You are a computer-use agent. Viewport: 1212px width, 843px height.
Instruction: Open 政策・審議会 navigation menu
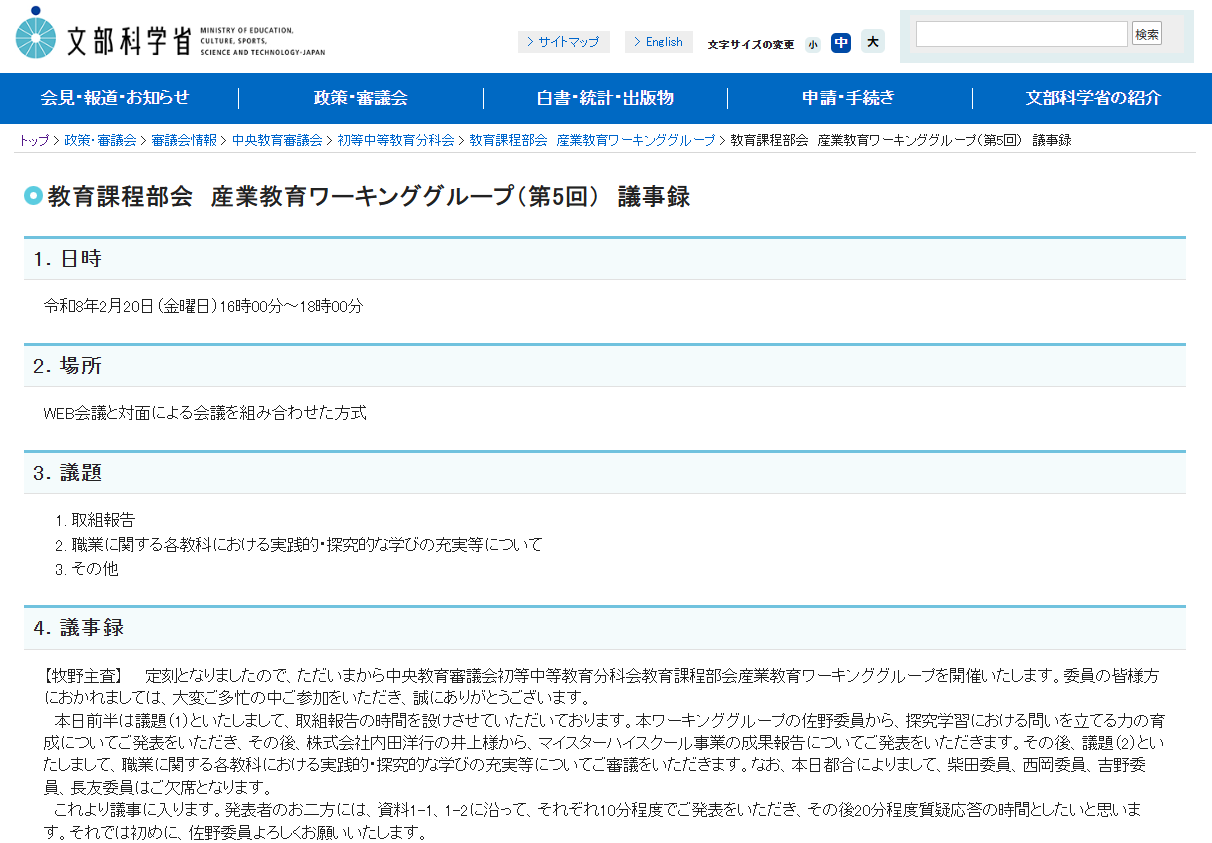(x=360, y=98)
